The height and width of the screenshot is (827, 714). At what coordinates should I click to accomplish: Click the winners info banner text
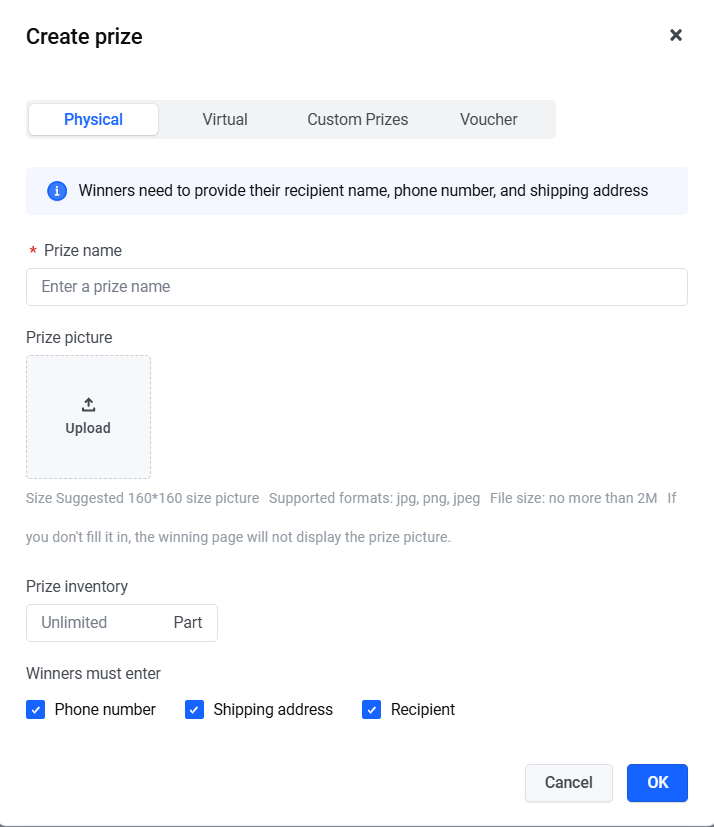tap(363, 191)
